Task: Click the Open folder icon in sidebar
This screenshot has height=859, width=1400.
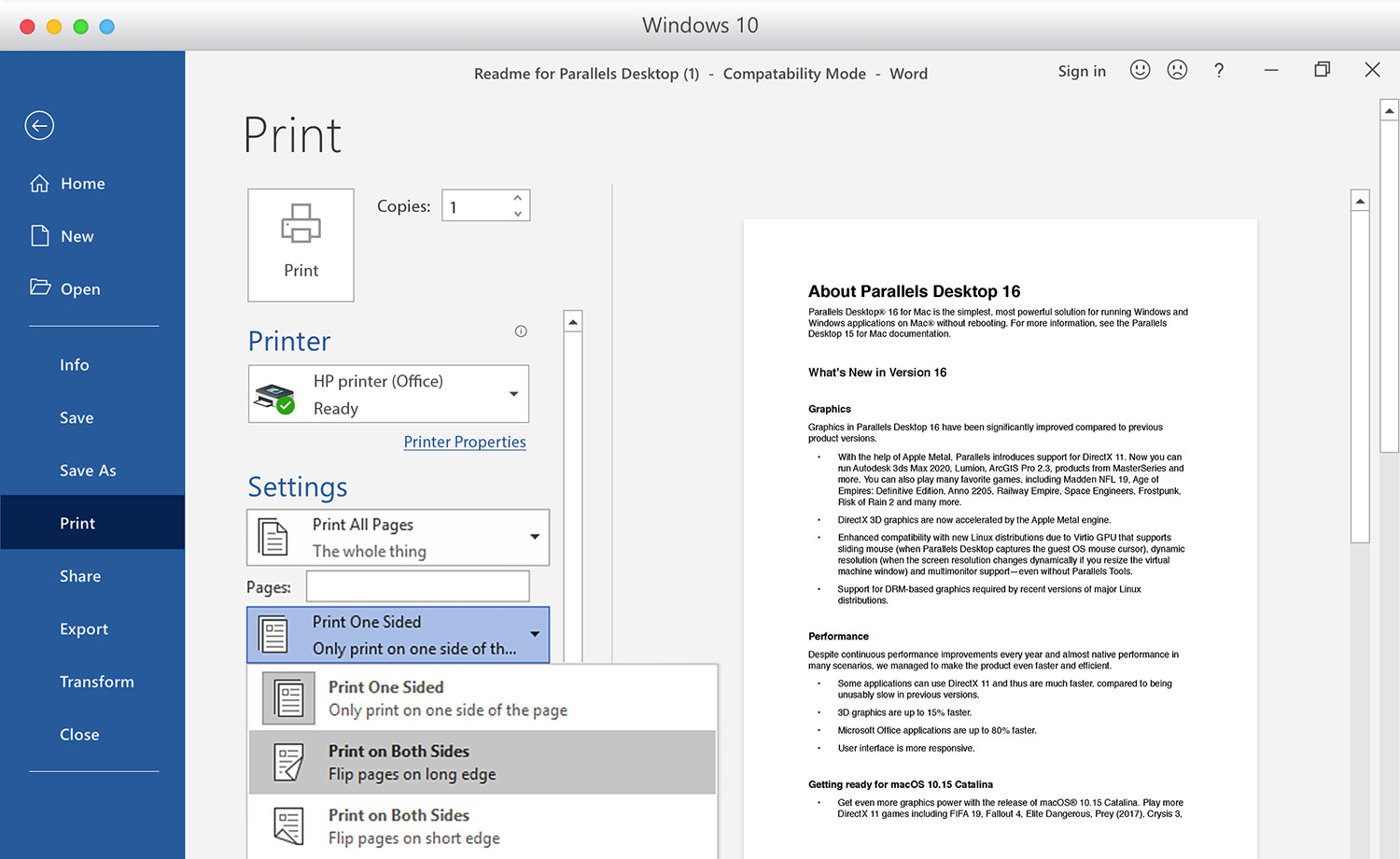Action: coord(39,288)
